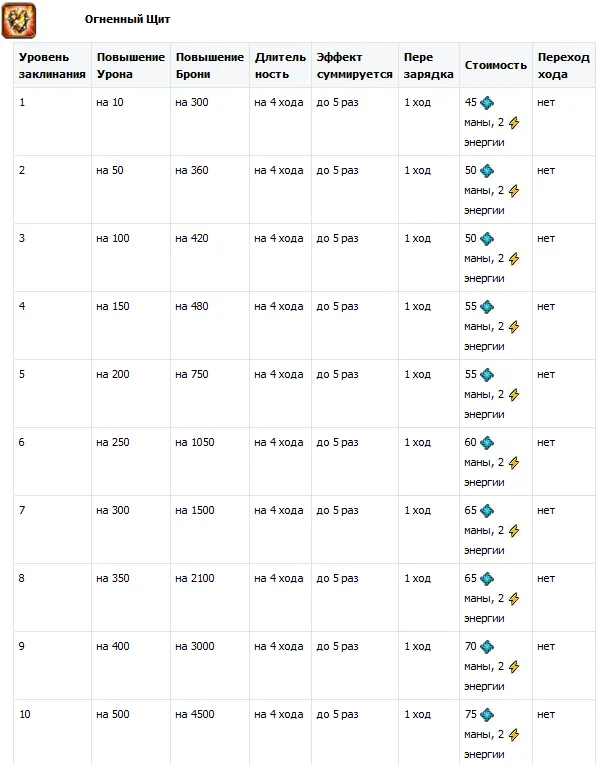Click the energy lightning icon in level 5 row
This screenshot has width=600, height=765.
point(514,394)
